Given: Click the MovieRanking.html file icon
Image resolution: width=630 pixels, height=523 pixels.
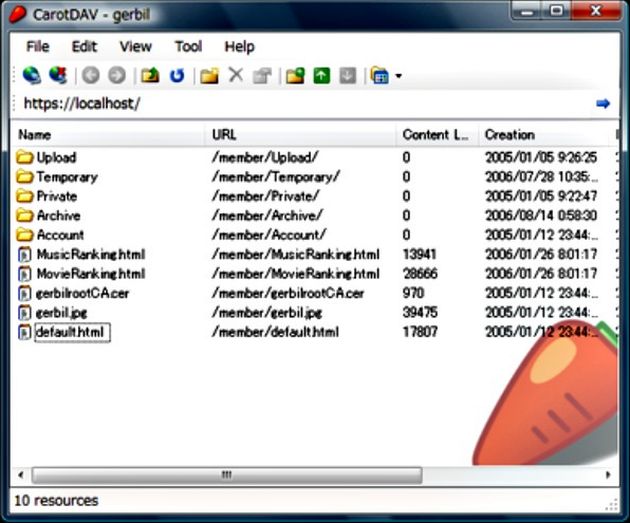Looking at the screenshot, I should 25,274.
